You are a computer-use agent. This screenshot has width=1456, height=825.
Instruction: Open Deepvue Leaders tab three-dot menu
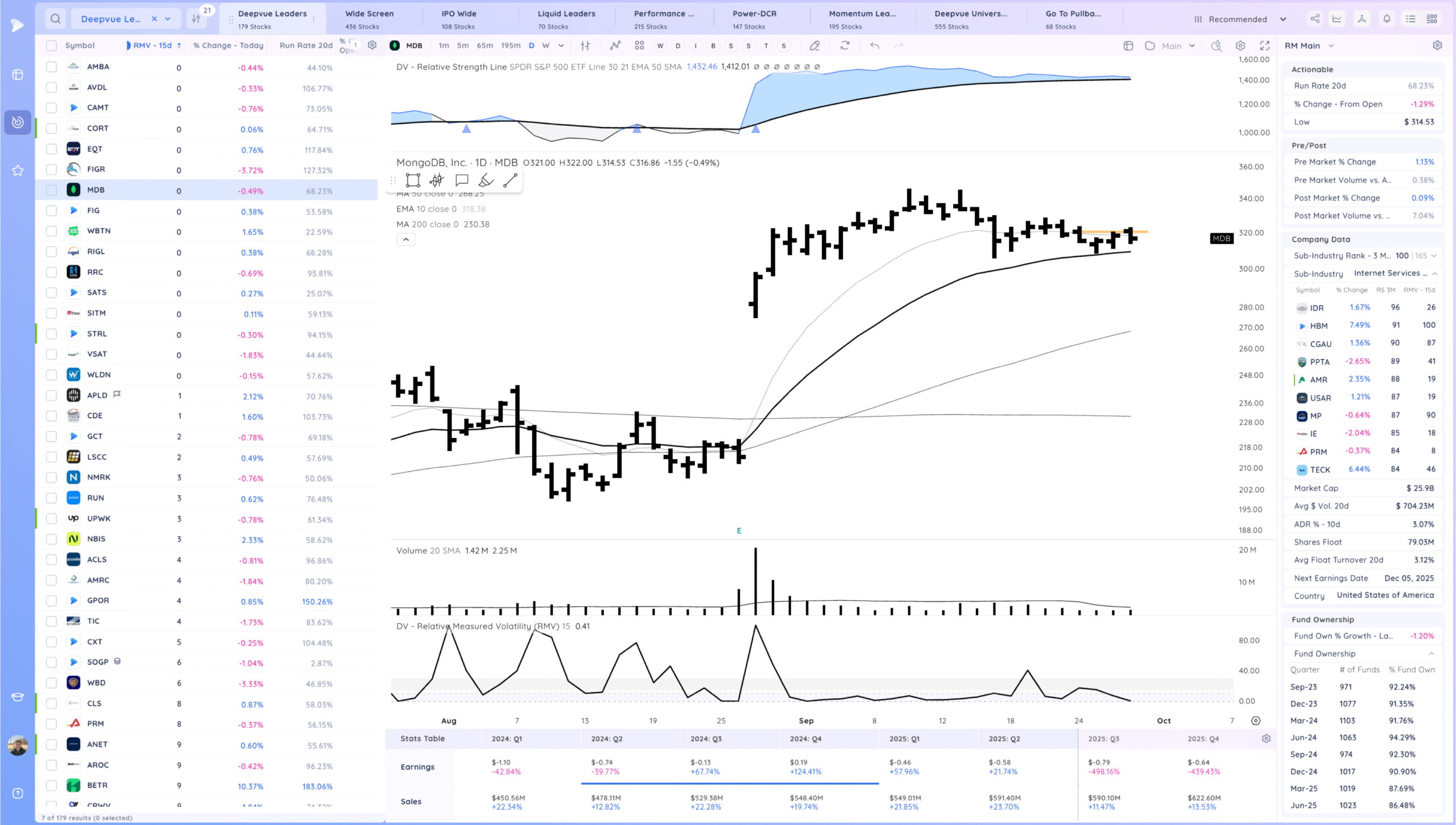(x=313, y=19)
